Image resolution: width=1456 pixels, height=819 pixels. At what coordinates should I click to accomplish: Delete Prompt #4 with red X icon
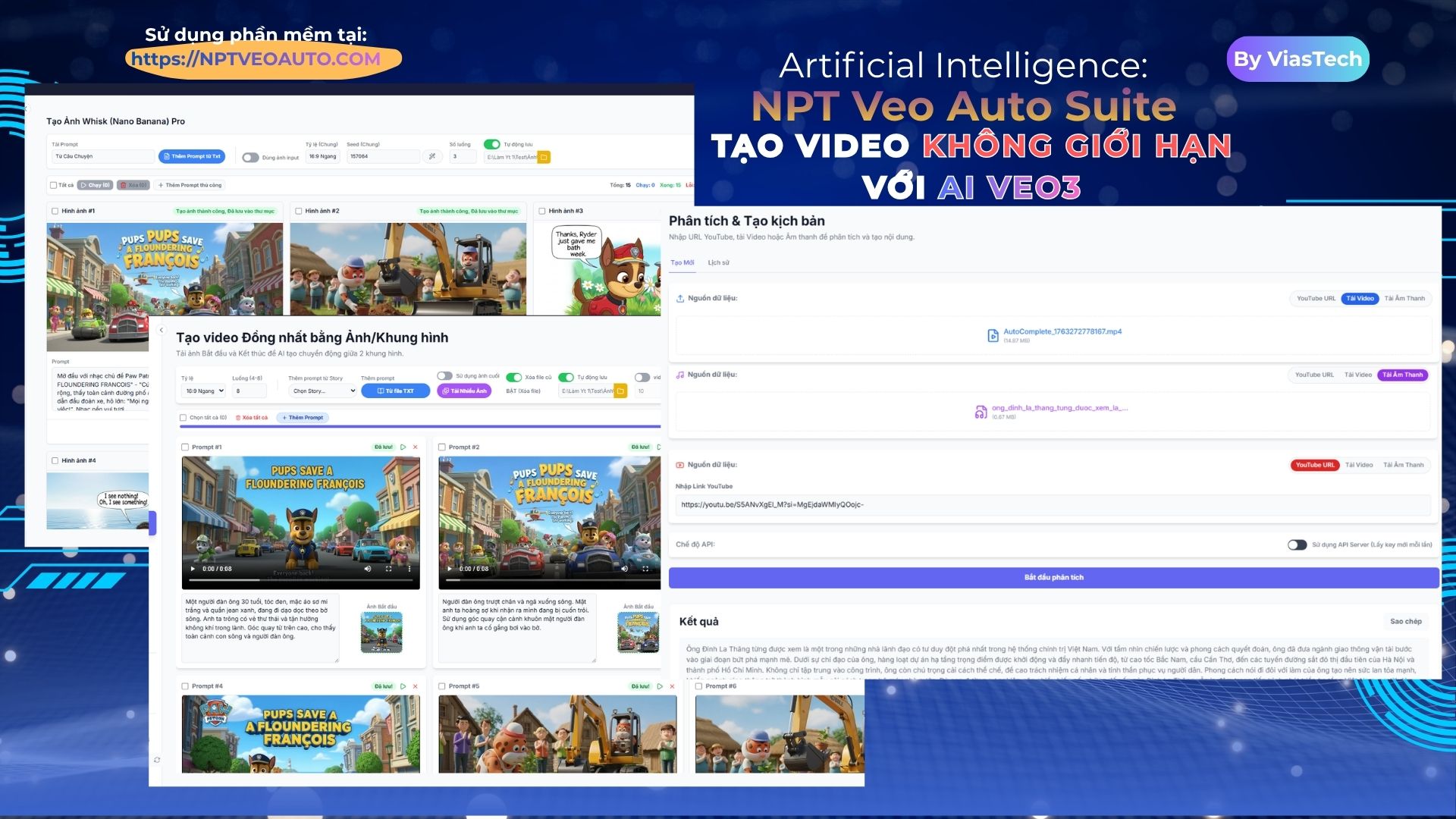415,686
